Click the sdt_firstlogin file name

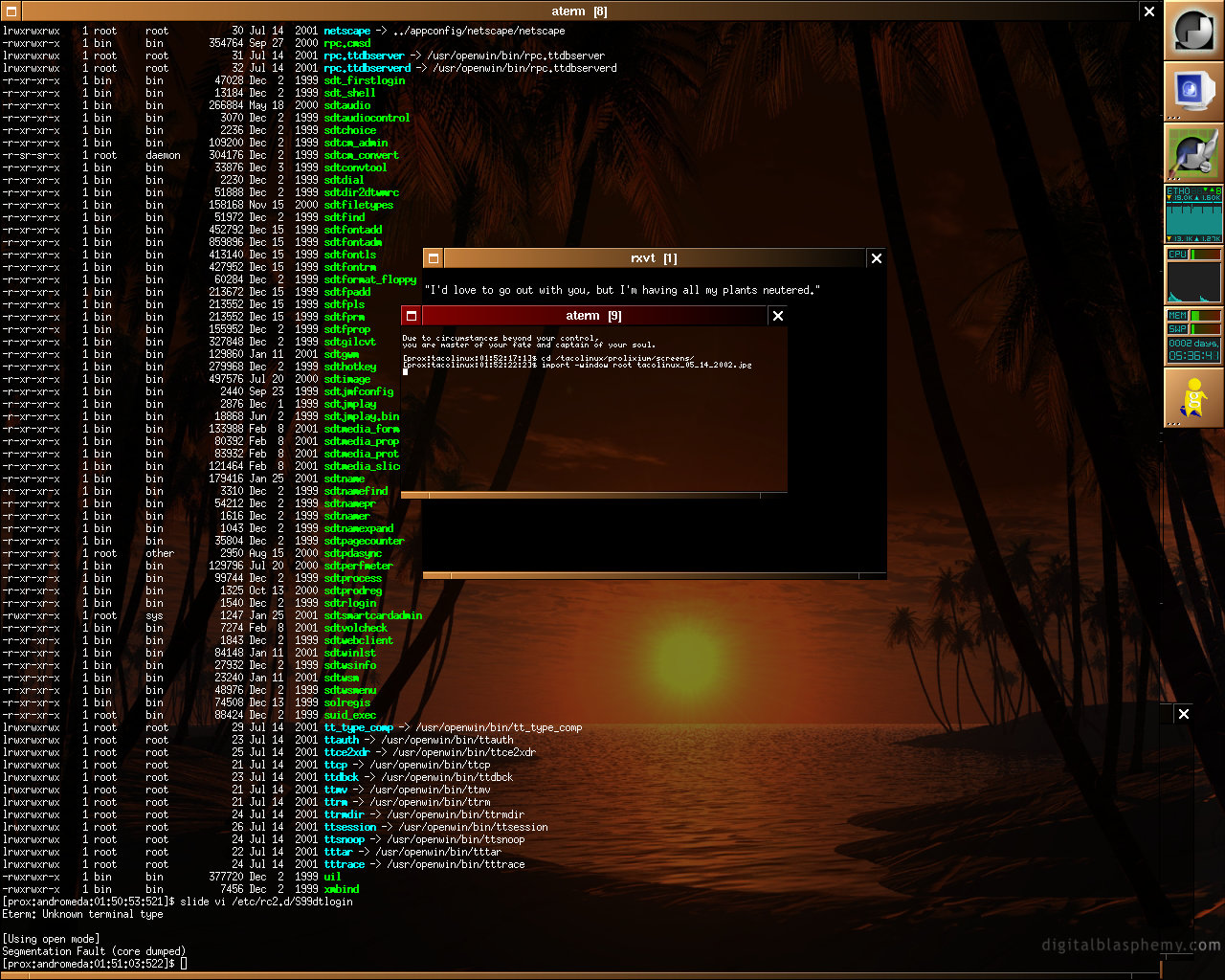pos(365,80)
